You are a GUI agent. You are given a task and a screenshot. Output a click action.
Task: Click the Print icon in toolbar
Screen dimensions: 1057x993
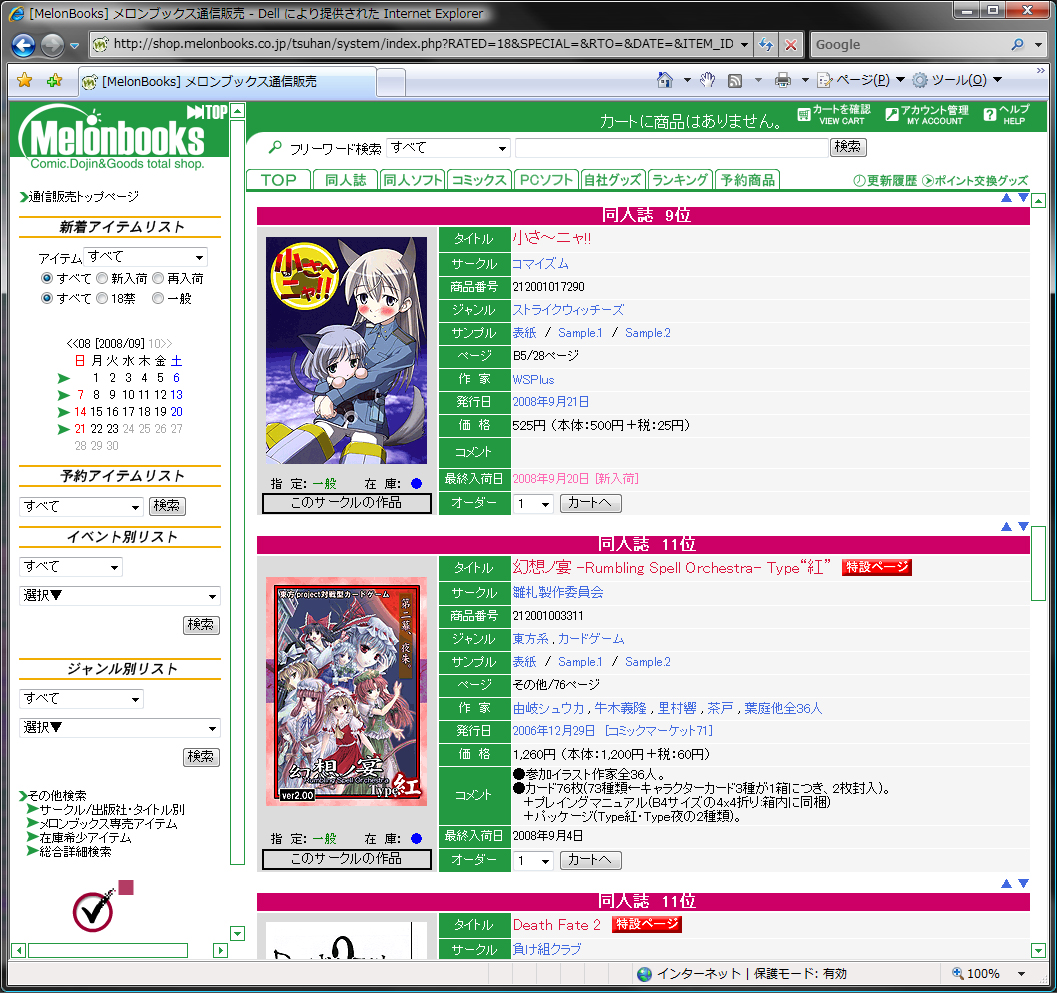click(x=783, y=80)
